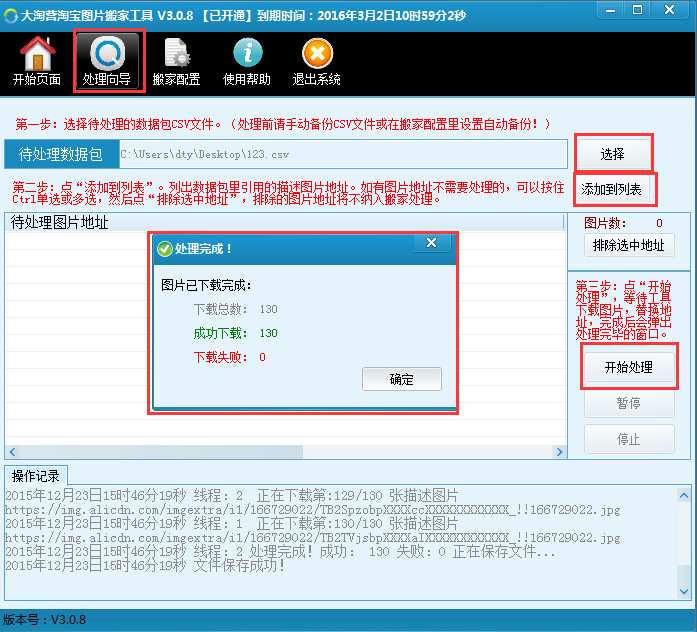Click log line 正在下载第:130/130 张描述图片
Image resolution: width=697 pixels, height=632 pixels.
tap(232, 524)
